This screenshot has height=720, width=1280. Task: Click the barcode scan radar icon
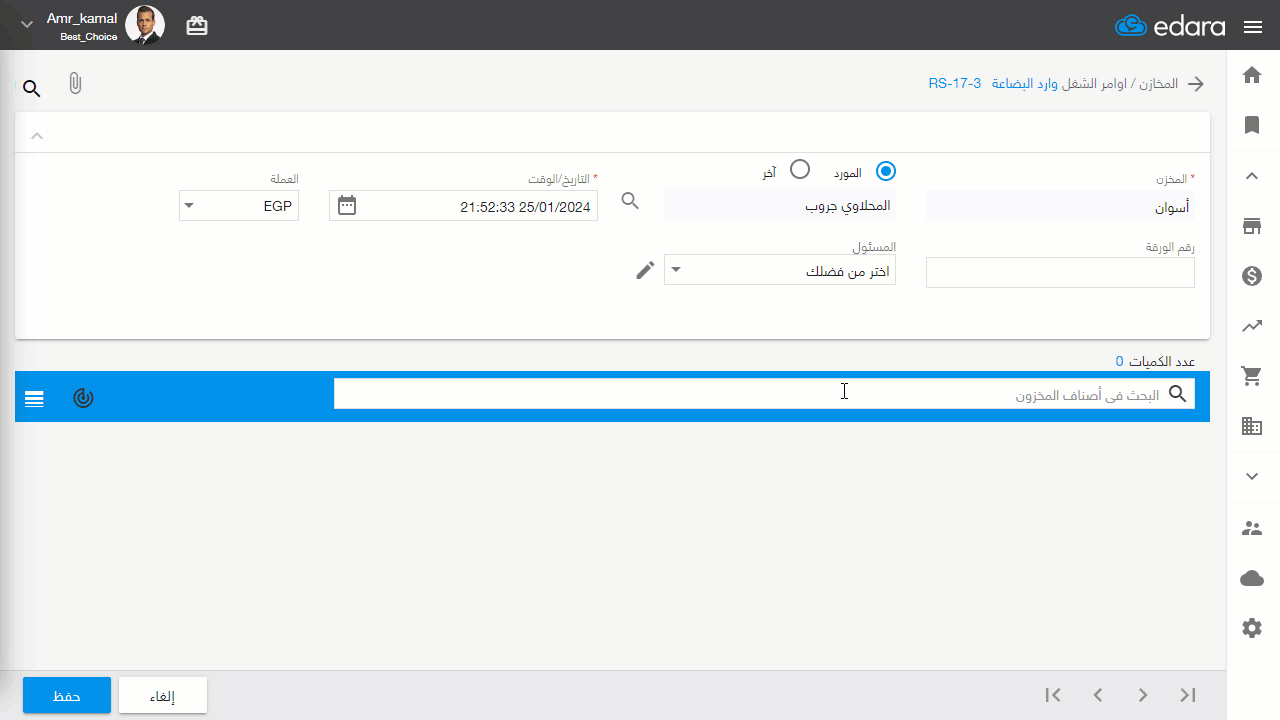[x=84, y=398]
